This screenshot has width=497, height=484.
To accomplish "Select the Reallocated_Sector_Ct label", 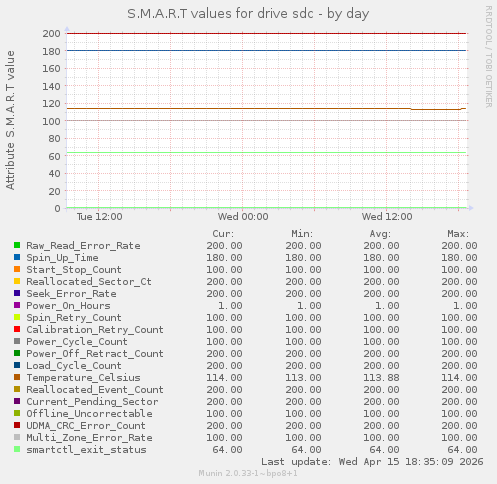I will [x=89, y=282].
